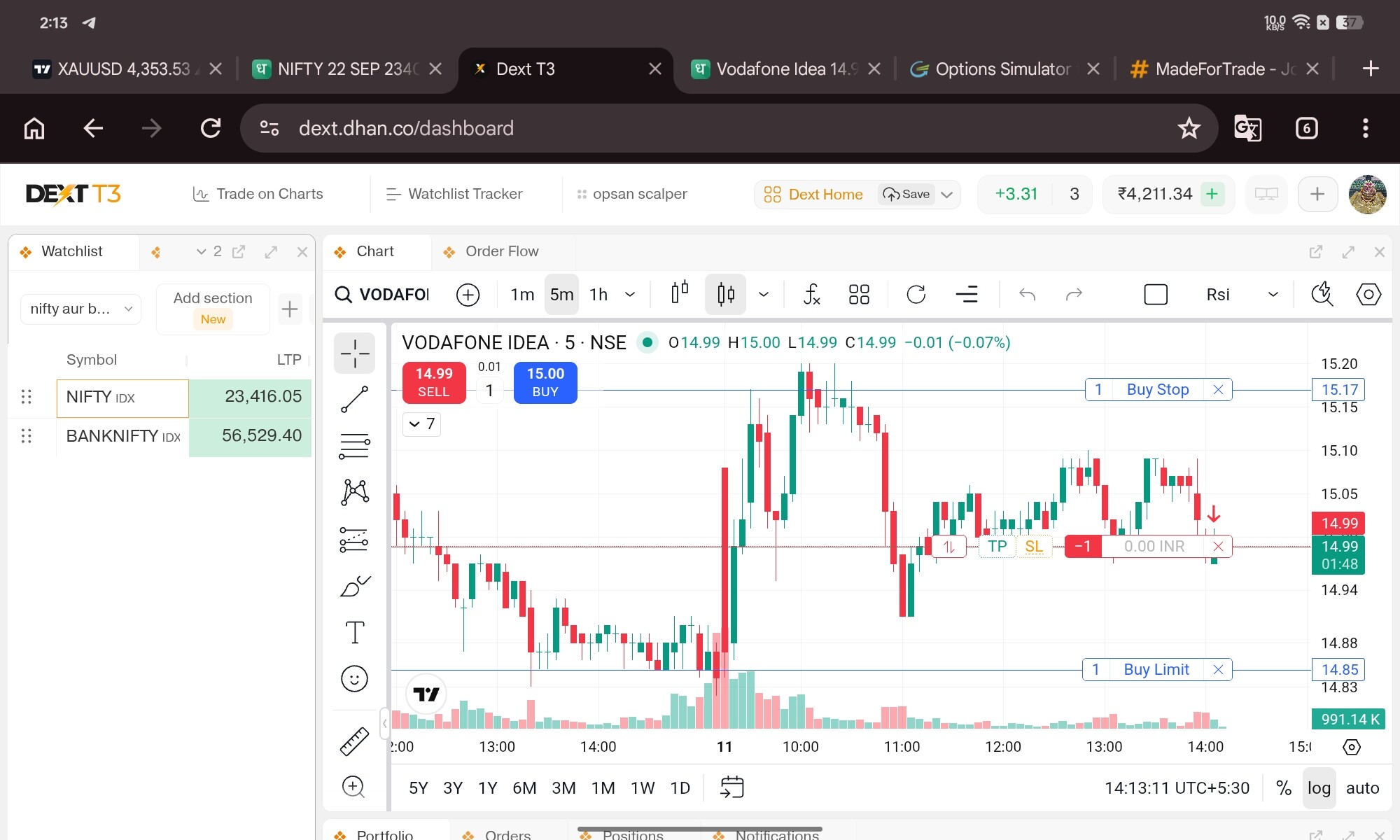This screenshot has width=1400, height=840.
Task: Select the brush drawing tool
Action: point(355,586)
